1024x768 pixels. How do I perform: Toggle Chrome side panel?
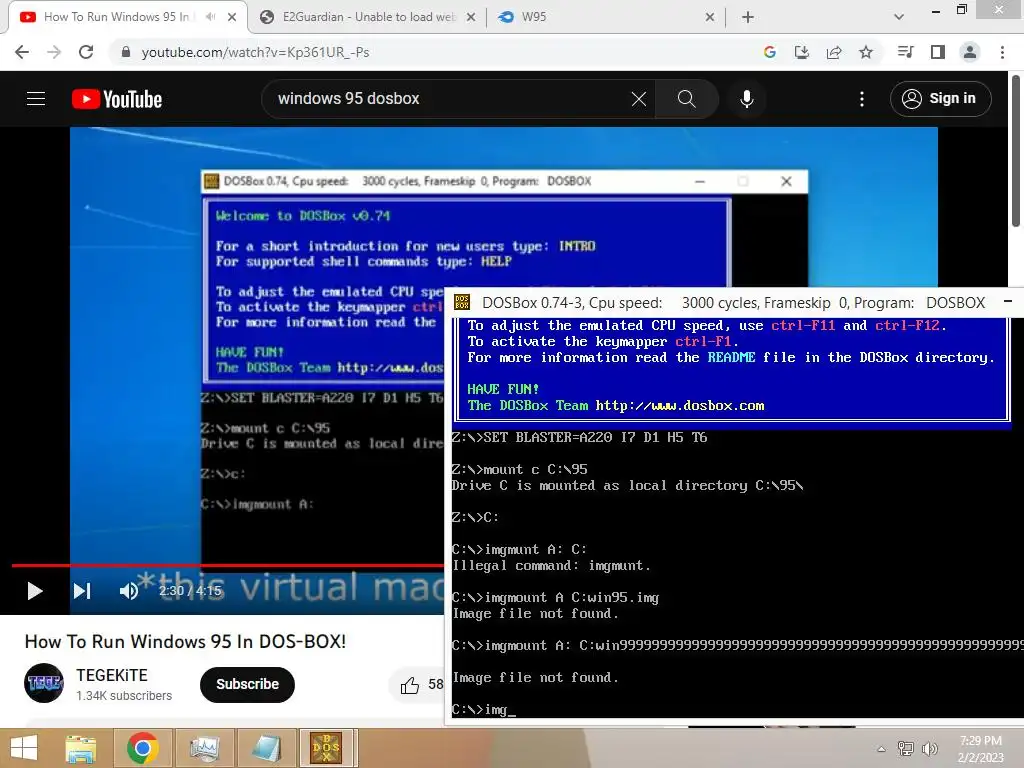pyautogui.click(x=938, y=52)
